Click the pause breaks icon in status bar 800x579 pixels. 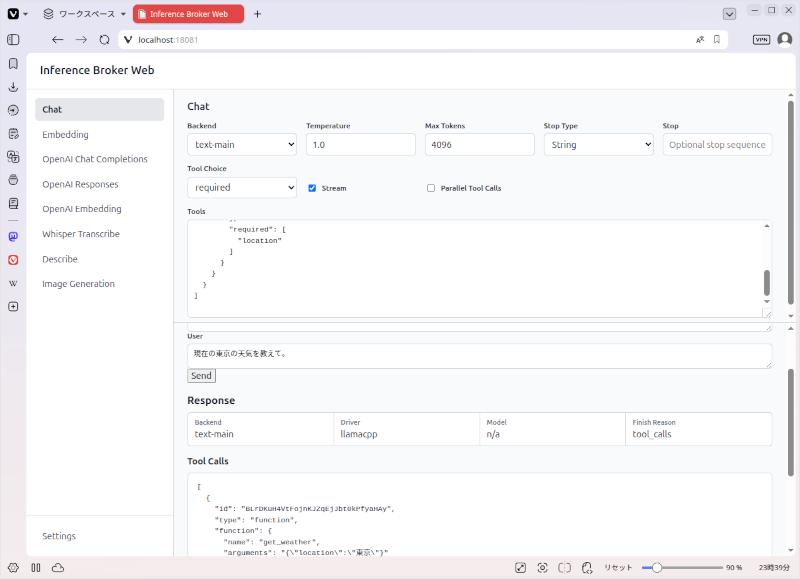[x=36, y=568]
